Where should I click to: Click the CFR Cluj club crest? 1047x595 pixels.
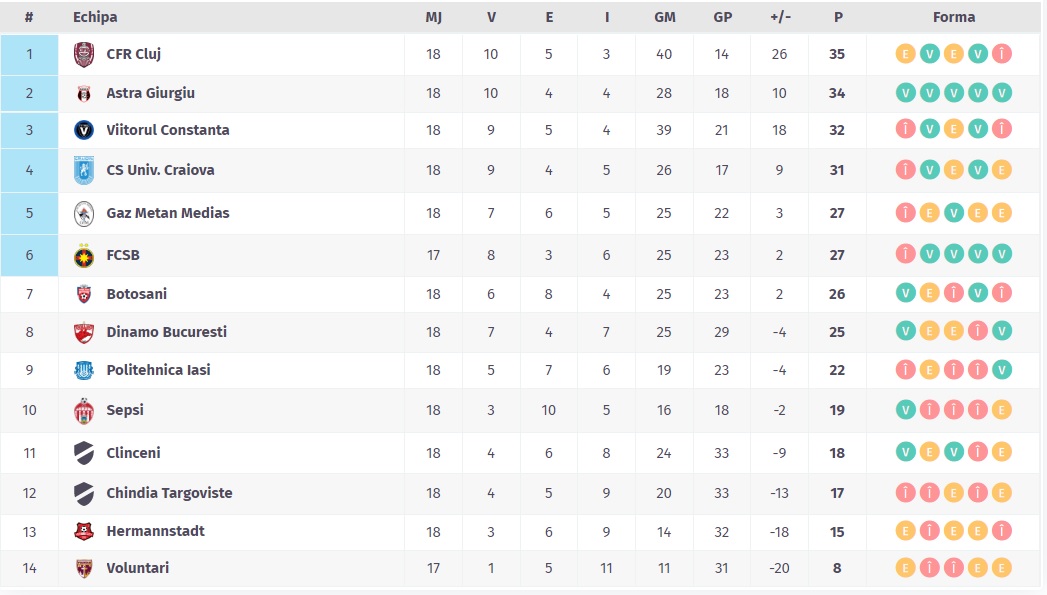point(84,54)
